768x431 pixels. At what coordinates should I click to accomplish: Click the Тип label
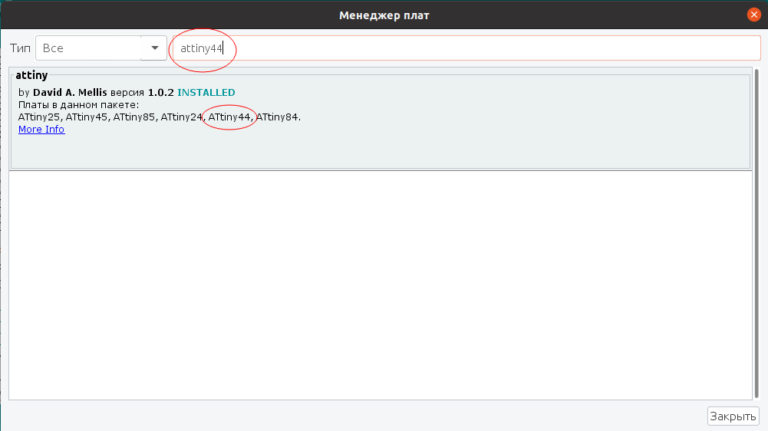[20, 48]
